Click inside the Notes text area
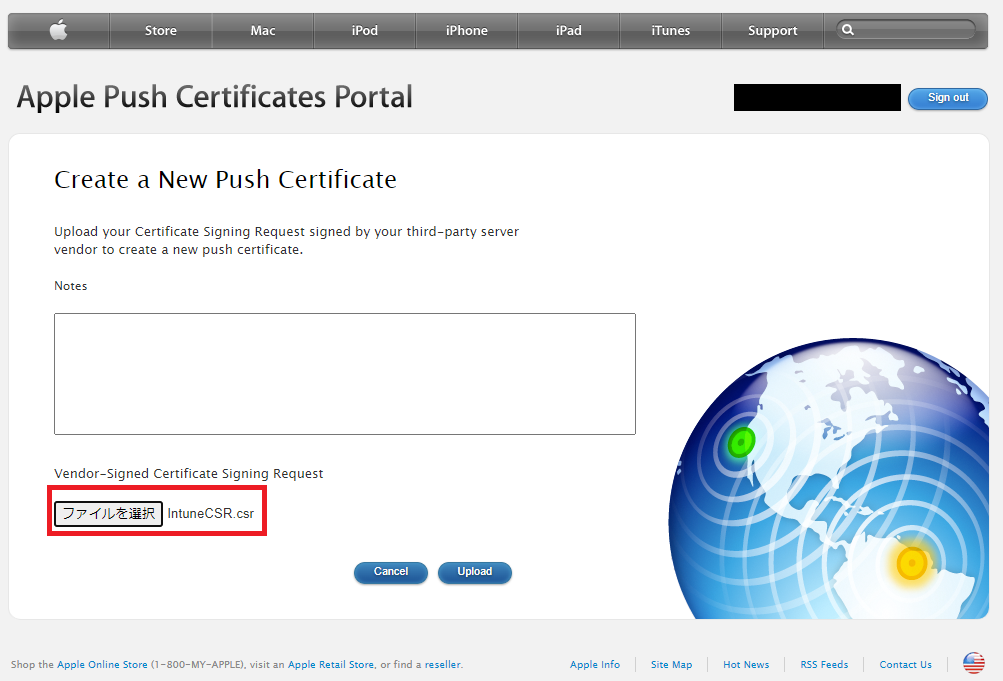 tap(345, 374)
